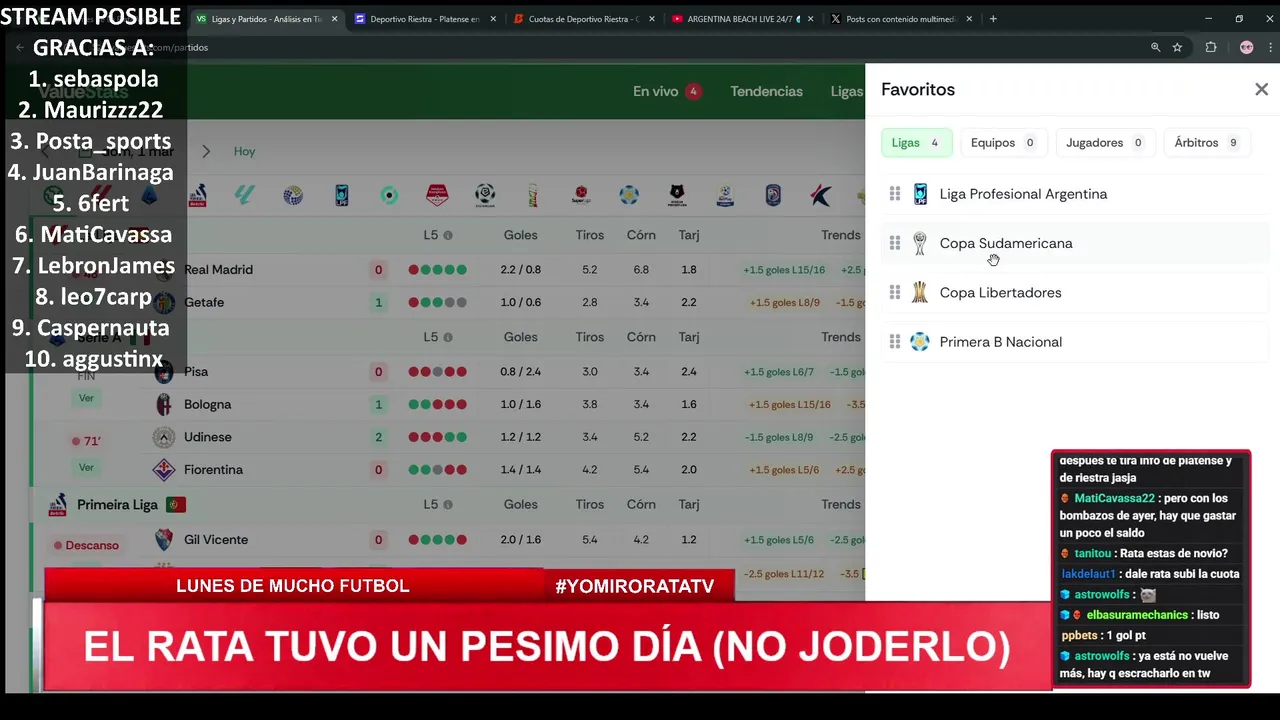Switch to the Equipos favorites tab
This screenshot has height=720, width=1280.
(1003, 143)
